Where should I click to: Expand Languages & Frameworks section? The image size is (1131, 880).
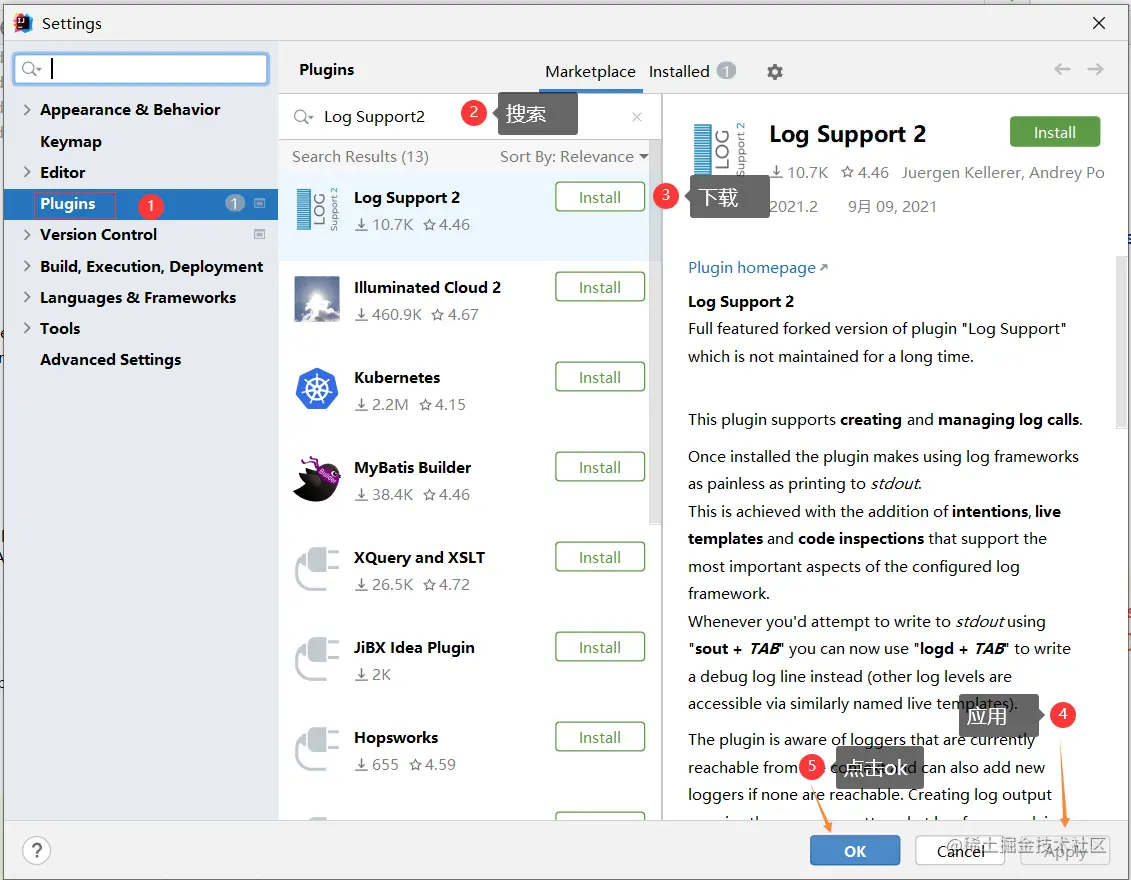pyautogui.click(x=27, y=297)
